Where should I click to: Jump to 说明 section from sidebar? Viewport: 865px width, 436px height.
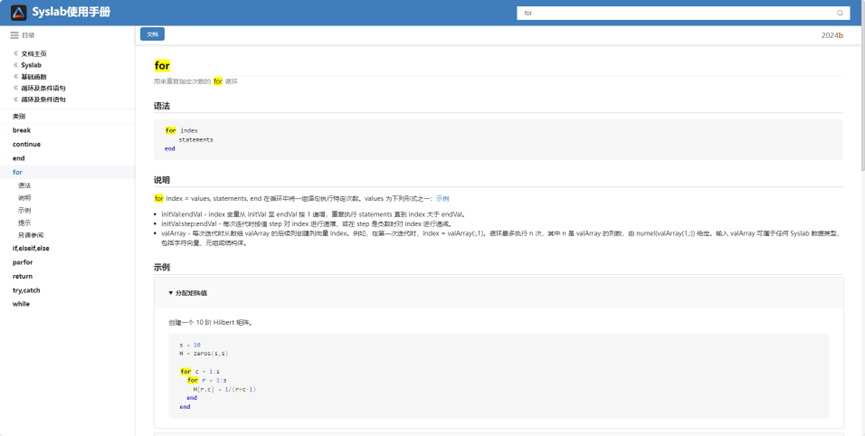click(24, 198)
